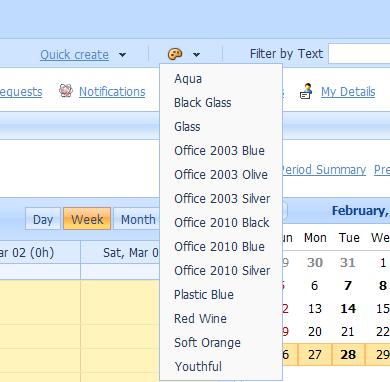Switch to Office 2010 Black theme
Screen dimensions: 390x382
coord(221,223)
